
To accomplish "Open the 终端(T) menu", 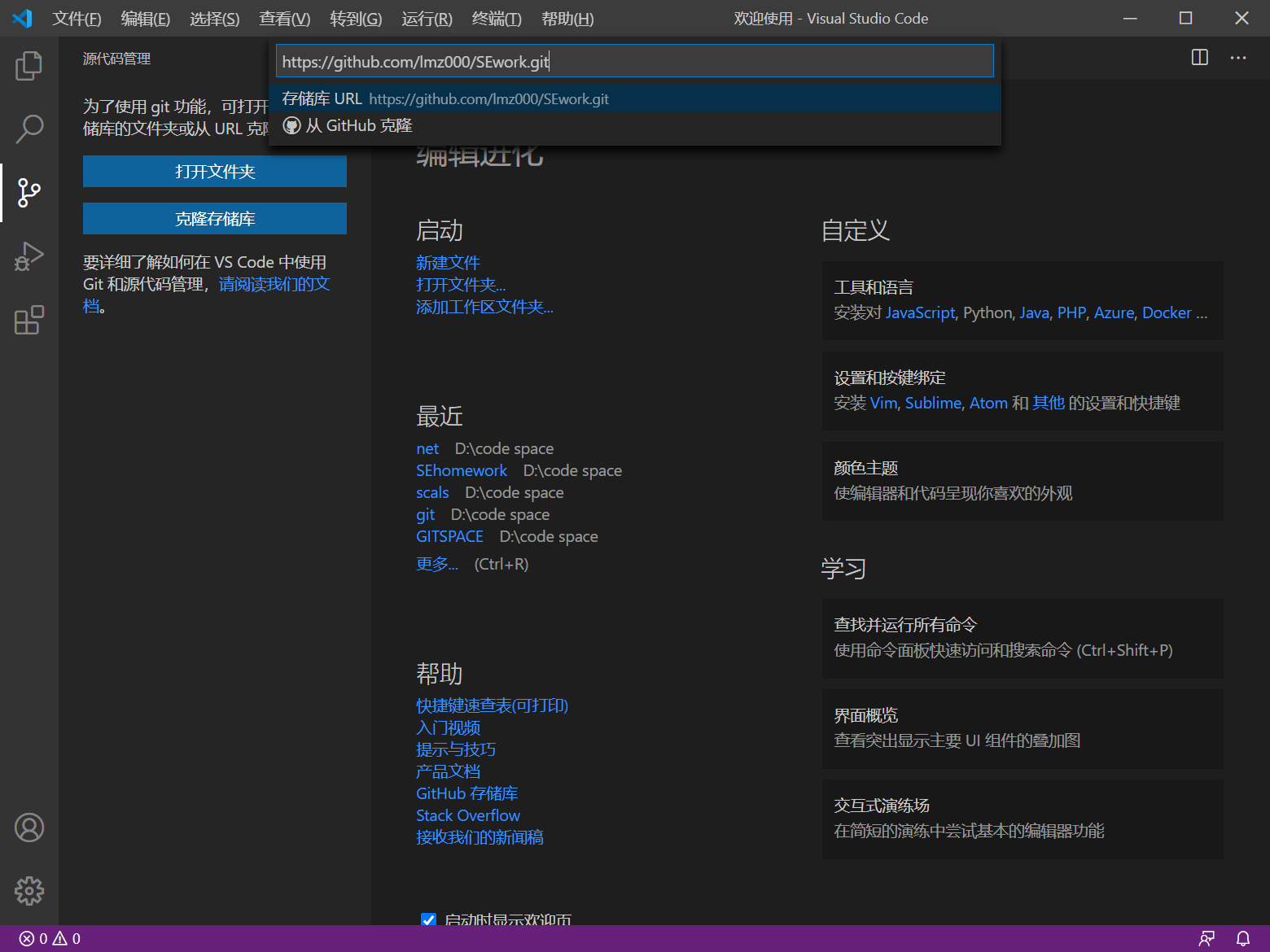I will click(x=497, y=18).
